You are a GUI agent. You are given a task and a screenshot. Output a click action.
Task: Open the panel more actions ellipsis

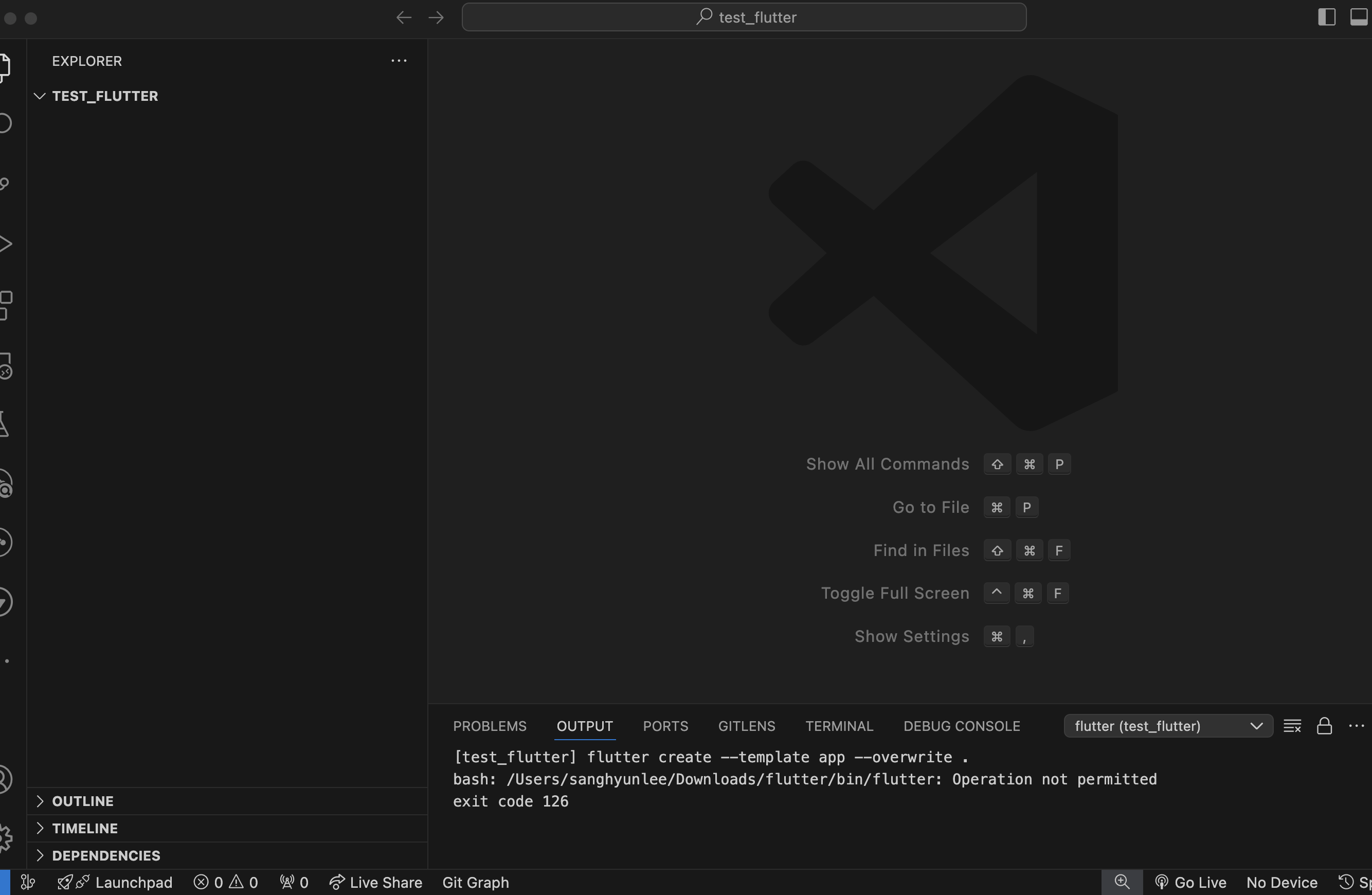(1357, 726)
